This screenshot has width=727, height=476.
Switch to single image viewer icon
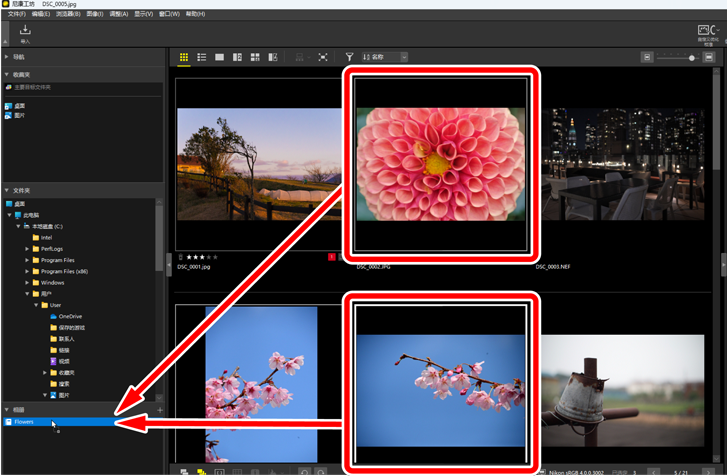pyautogui.click(x=219, y=58)
